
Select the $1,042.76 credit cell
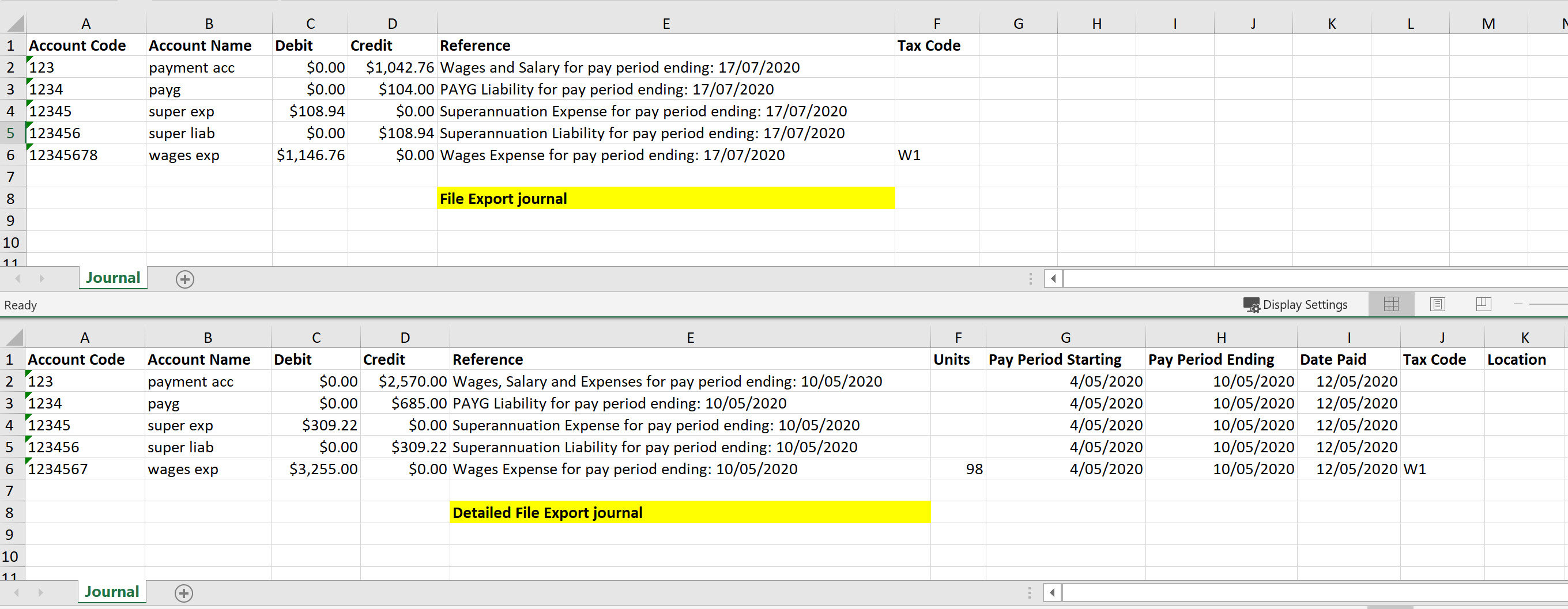[x=393, y=67]
